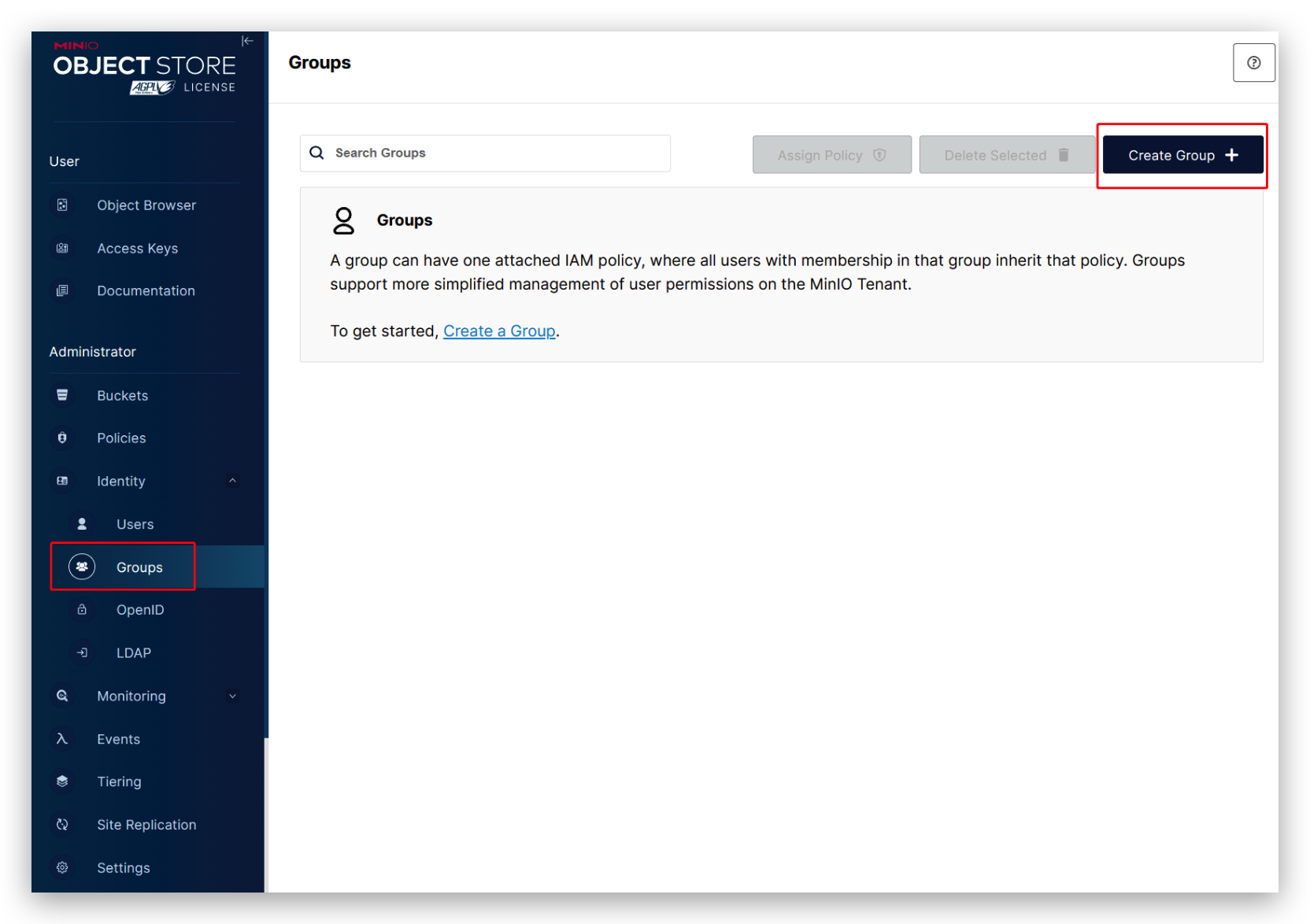The width and height of the screenshot is (1310, 924).
Task: Click the Tiering layers icon
Action: point(62,782)
